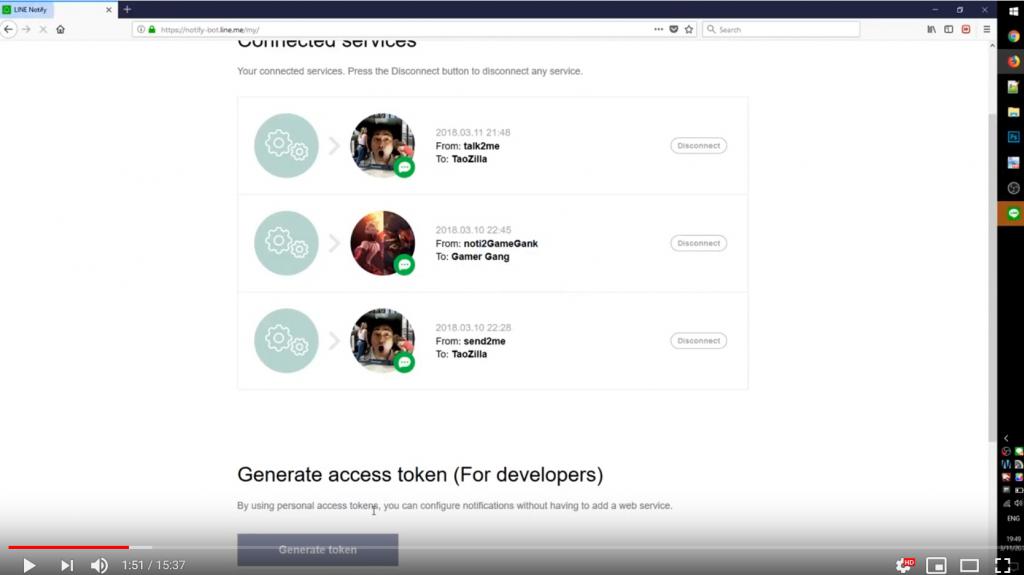Click the text "talk2me"

(481, 146)
